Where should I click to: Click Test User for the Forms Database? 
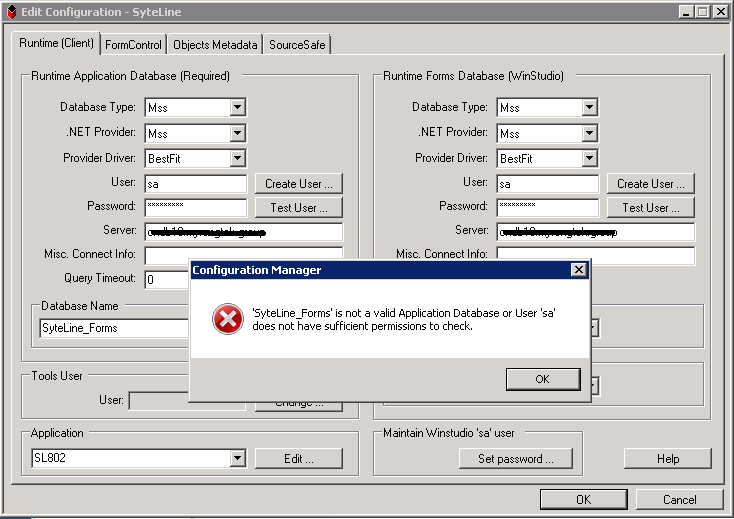pos(651,207)
